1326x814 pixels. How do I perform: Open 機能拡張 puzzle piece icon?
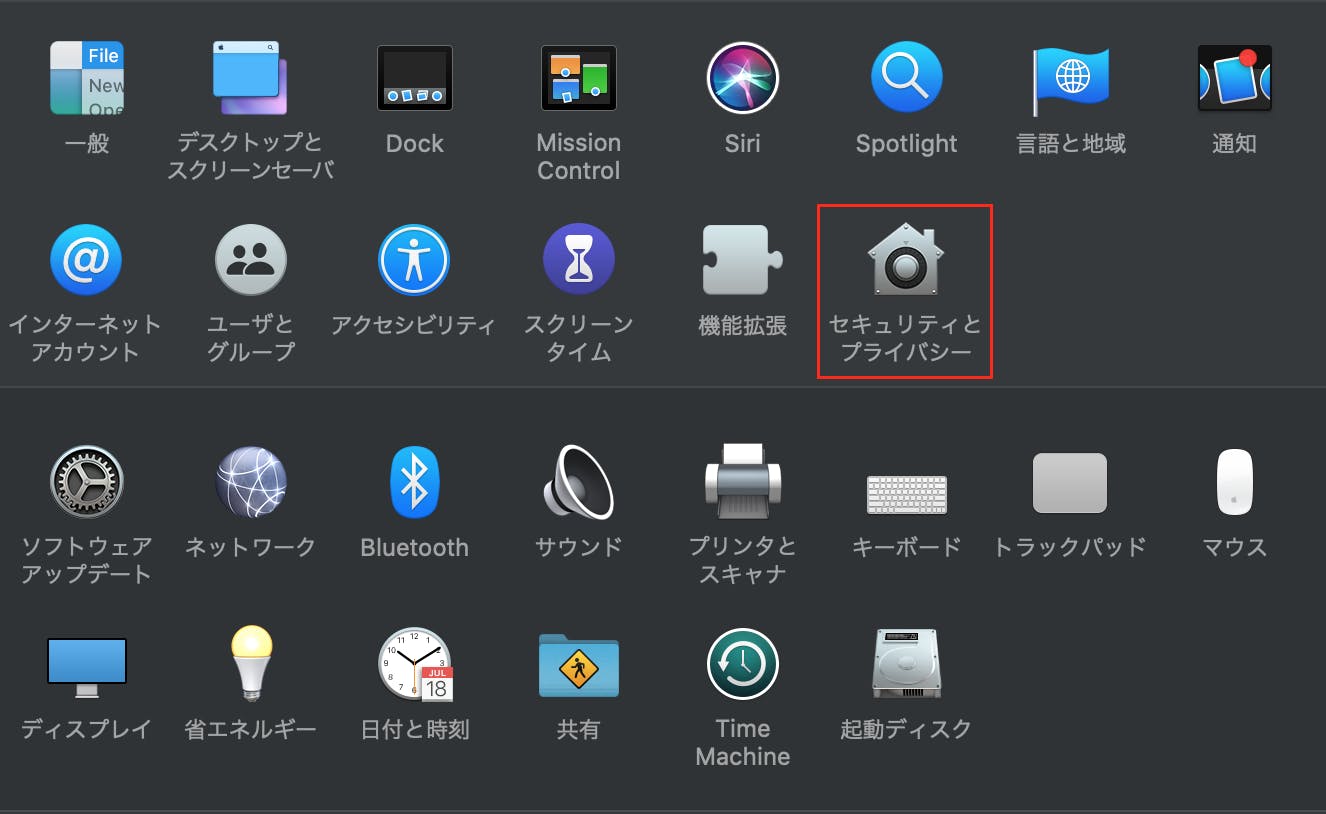[742, 260]
